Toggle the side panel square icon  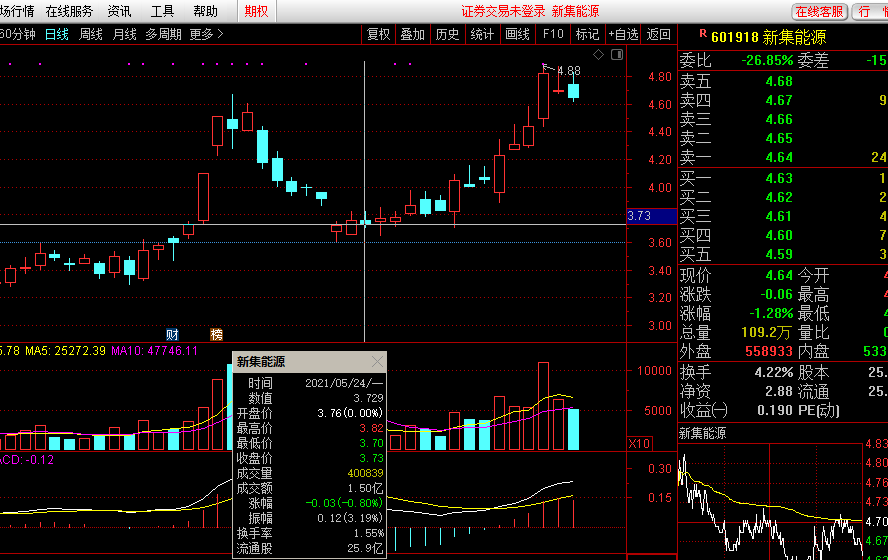[x=617, y=54]
